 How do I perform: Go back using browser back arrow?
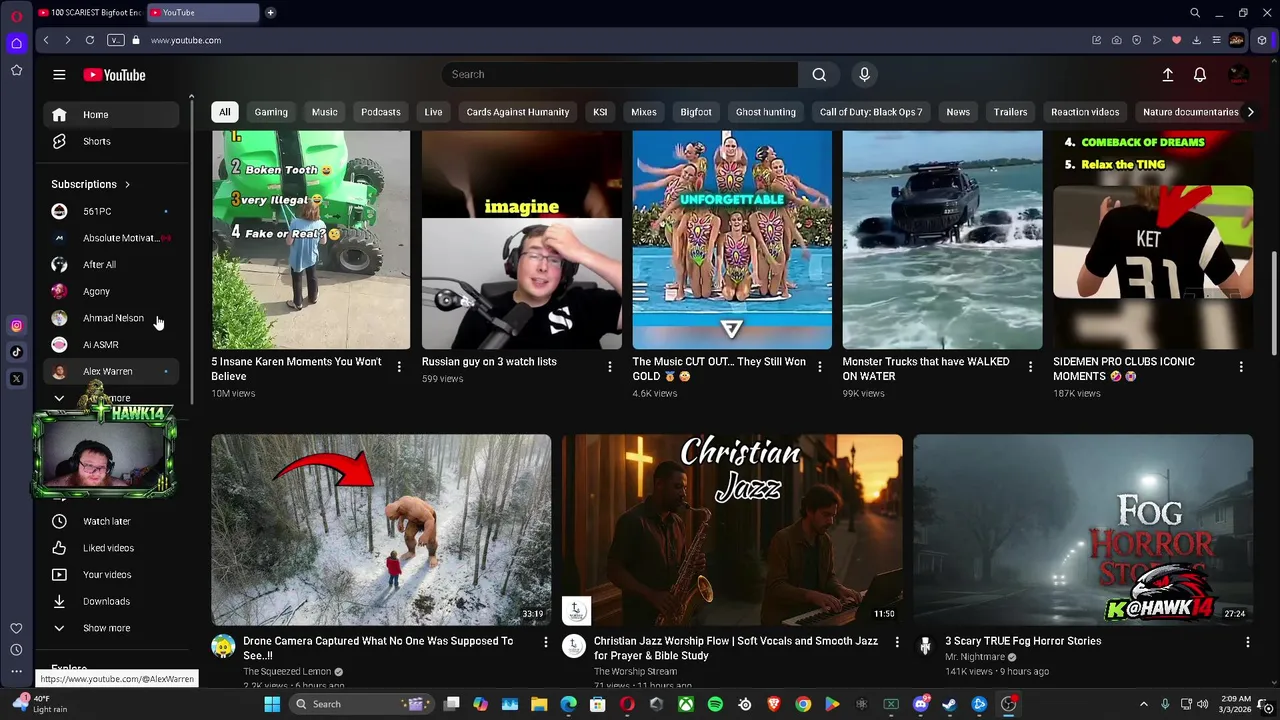coord(46,40)
